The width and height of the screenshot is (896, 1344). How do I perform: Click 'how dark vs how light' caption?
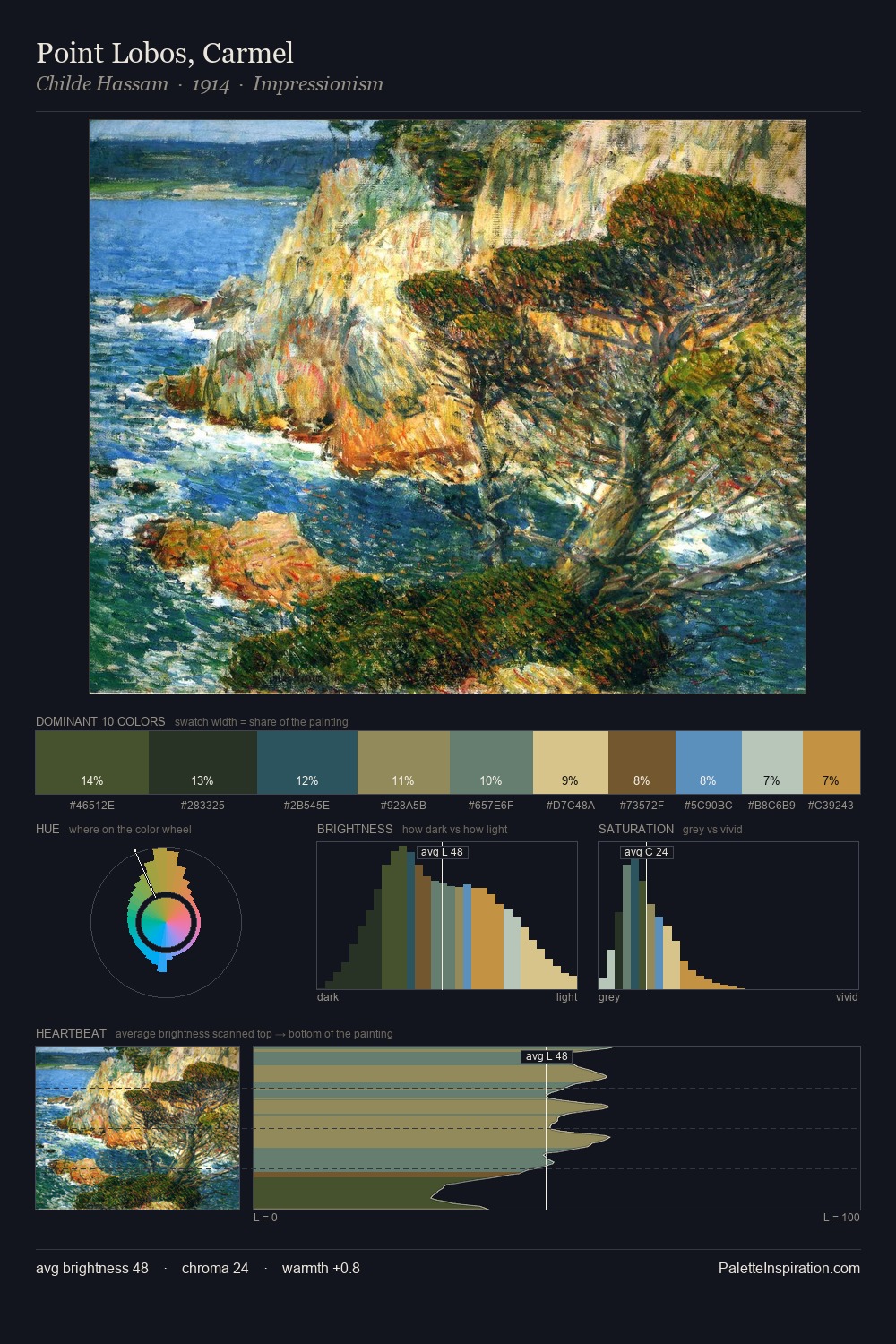[454, 830]
